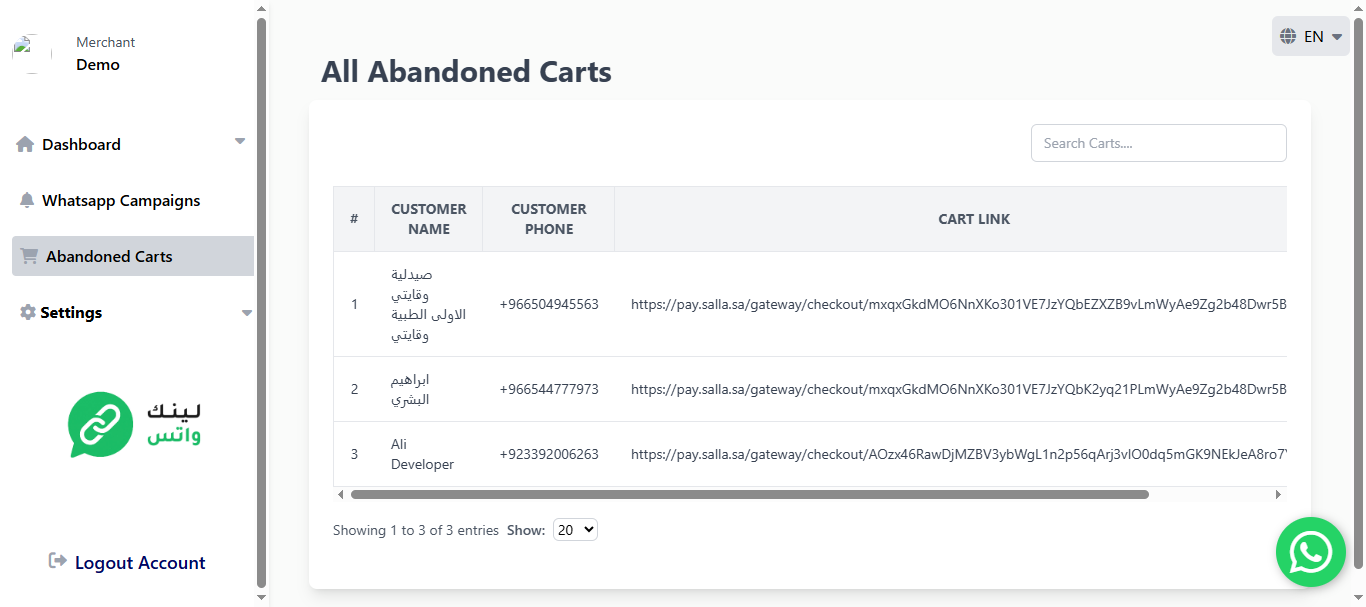Screen dimensions: 1366x607
Task: Open the first cart checkout link
Action: tap(957, 304)
